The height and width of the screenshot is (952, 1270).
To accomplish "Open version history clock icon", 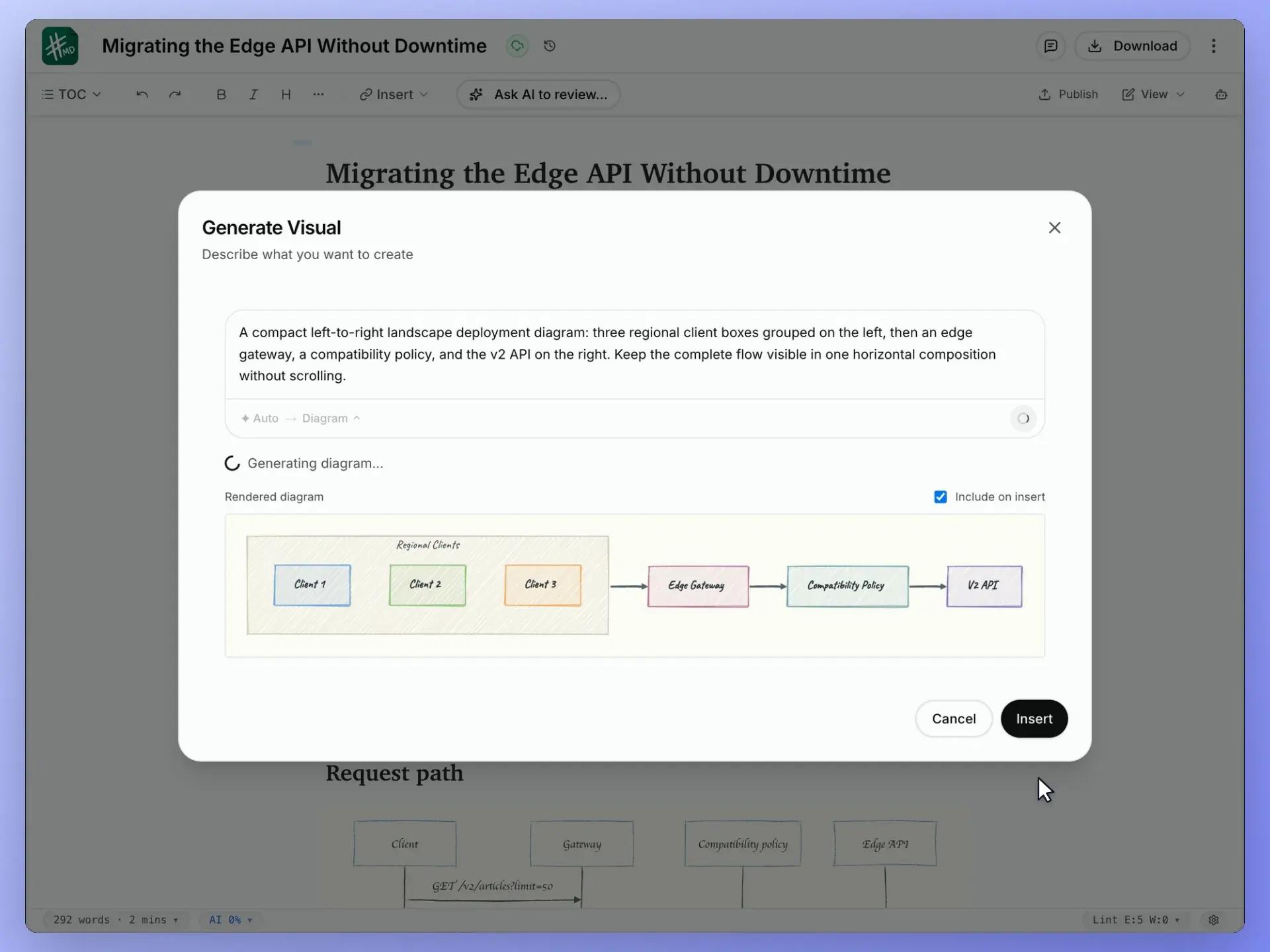I will 550,46.
